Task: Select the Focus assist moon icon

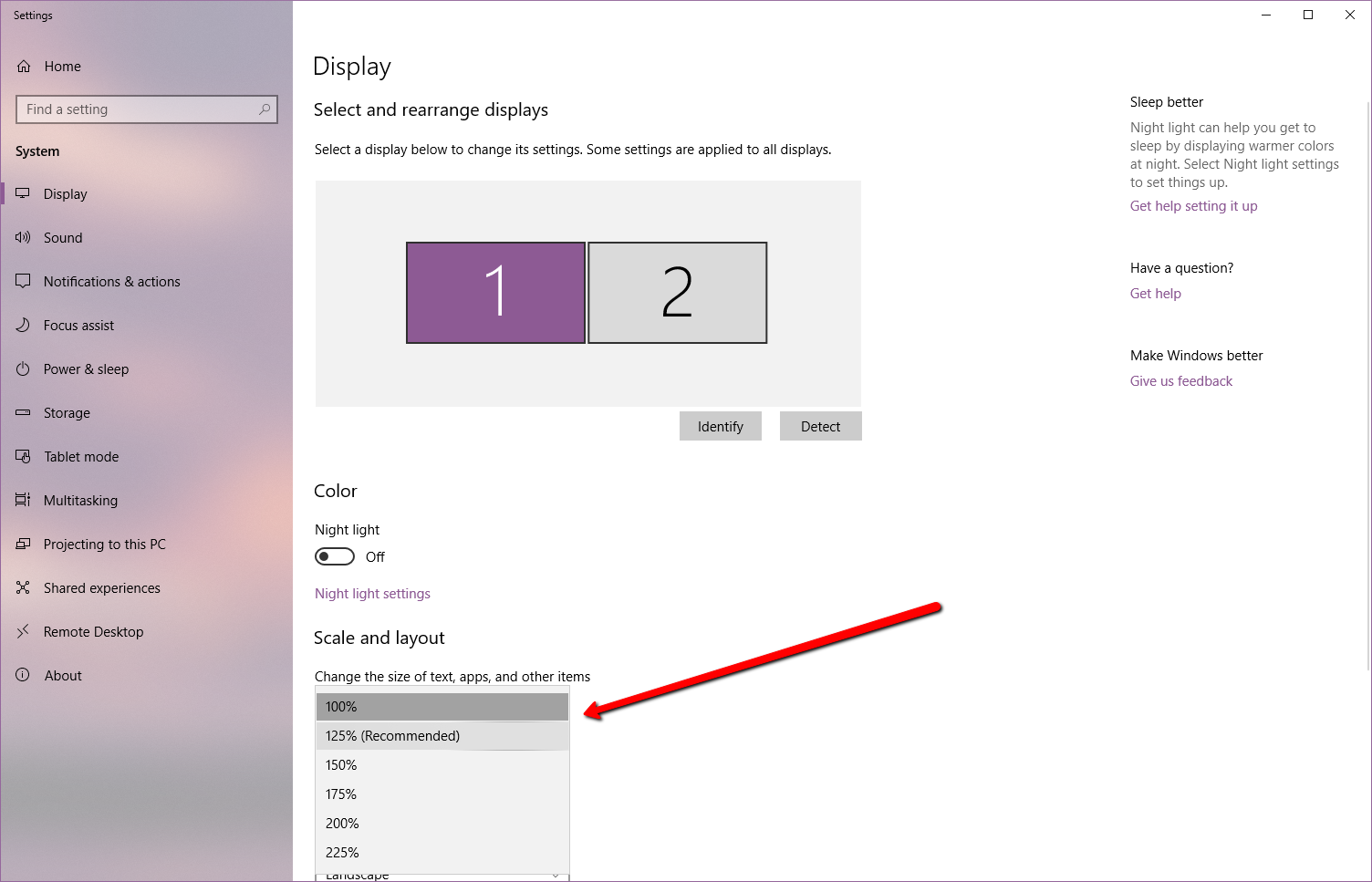Action: 23,326
